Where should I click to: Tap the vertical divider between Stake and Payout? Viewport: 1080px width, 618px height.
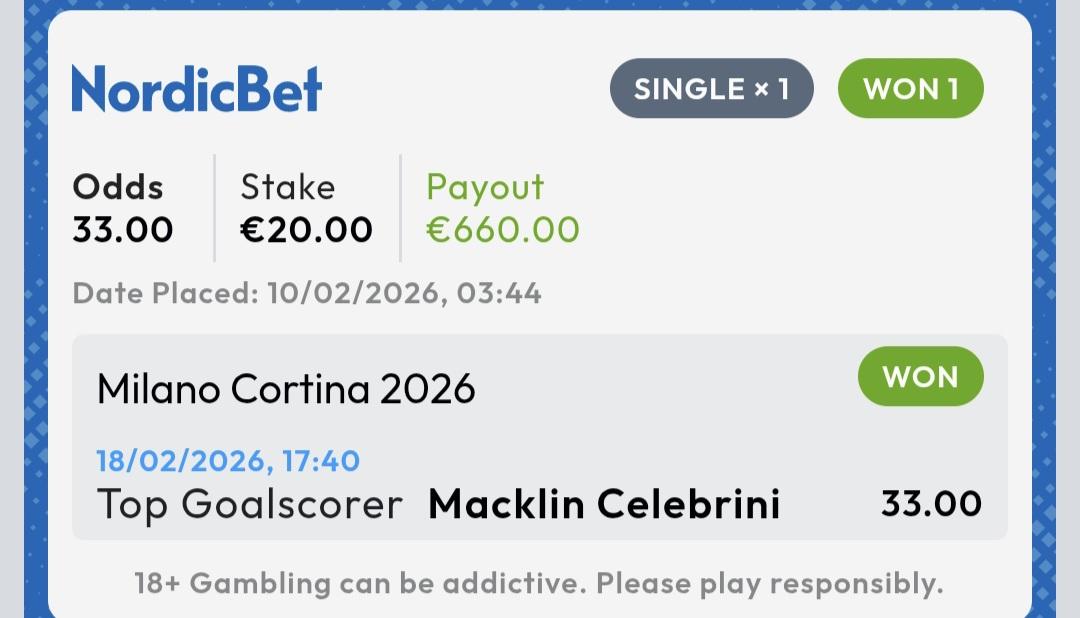401,208
